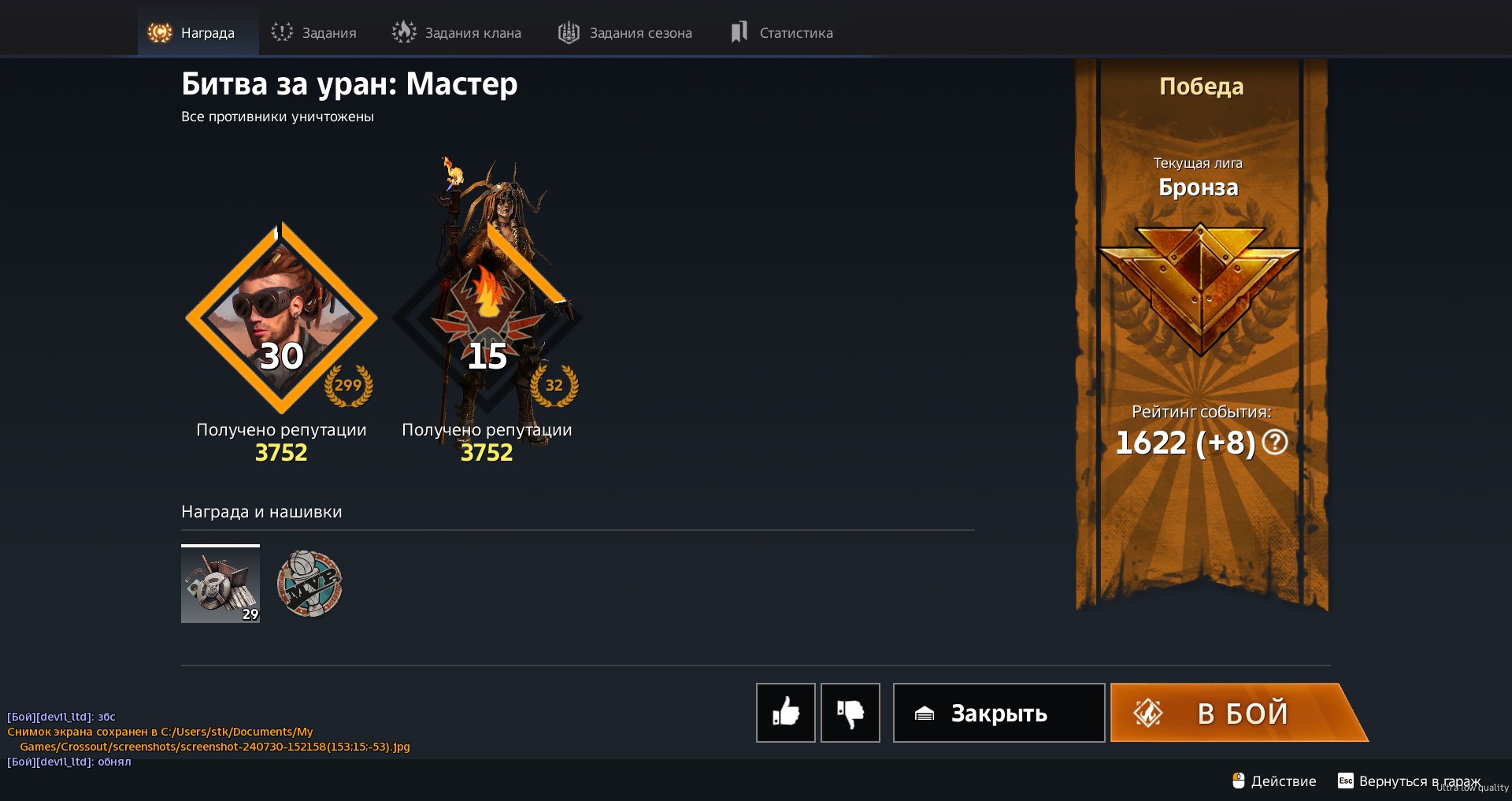Click the scrap reward thumbnail showing 29
1512x801 pixels.
pos(220,584)
